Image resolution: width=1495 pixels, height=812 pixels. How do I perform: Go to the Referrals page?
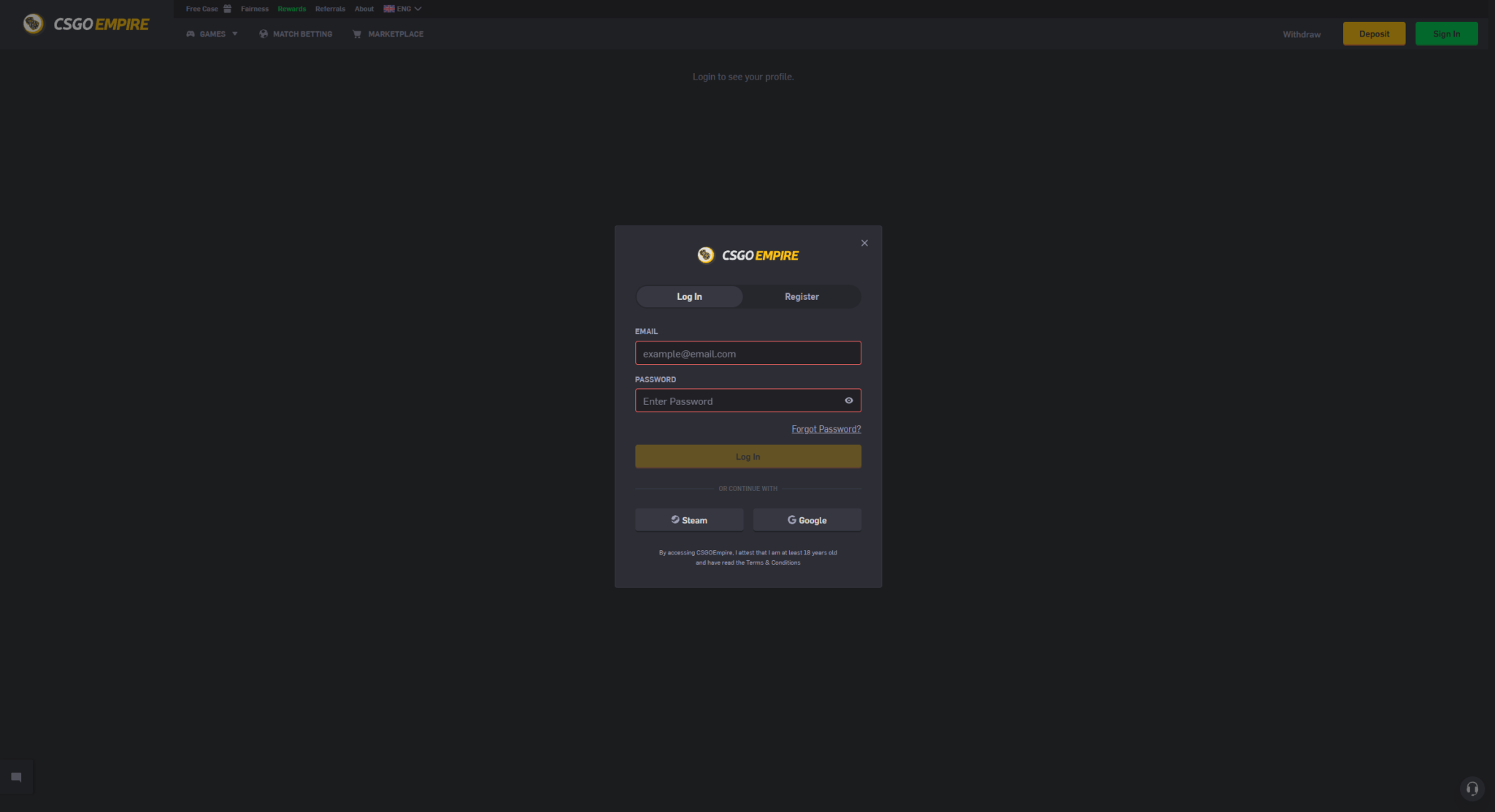pos(330,9)
